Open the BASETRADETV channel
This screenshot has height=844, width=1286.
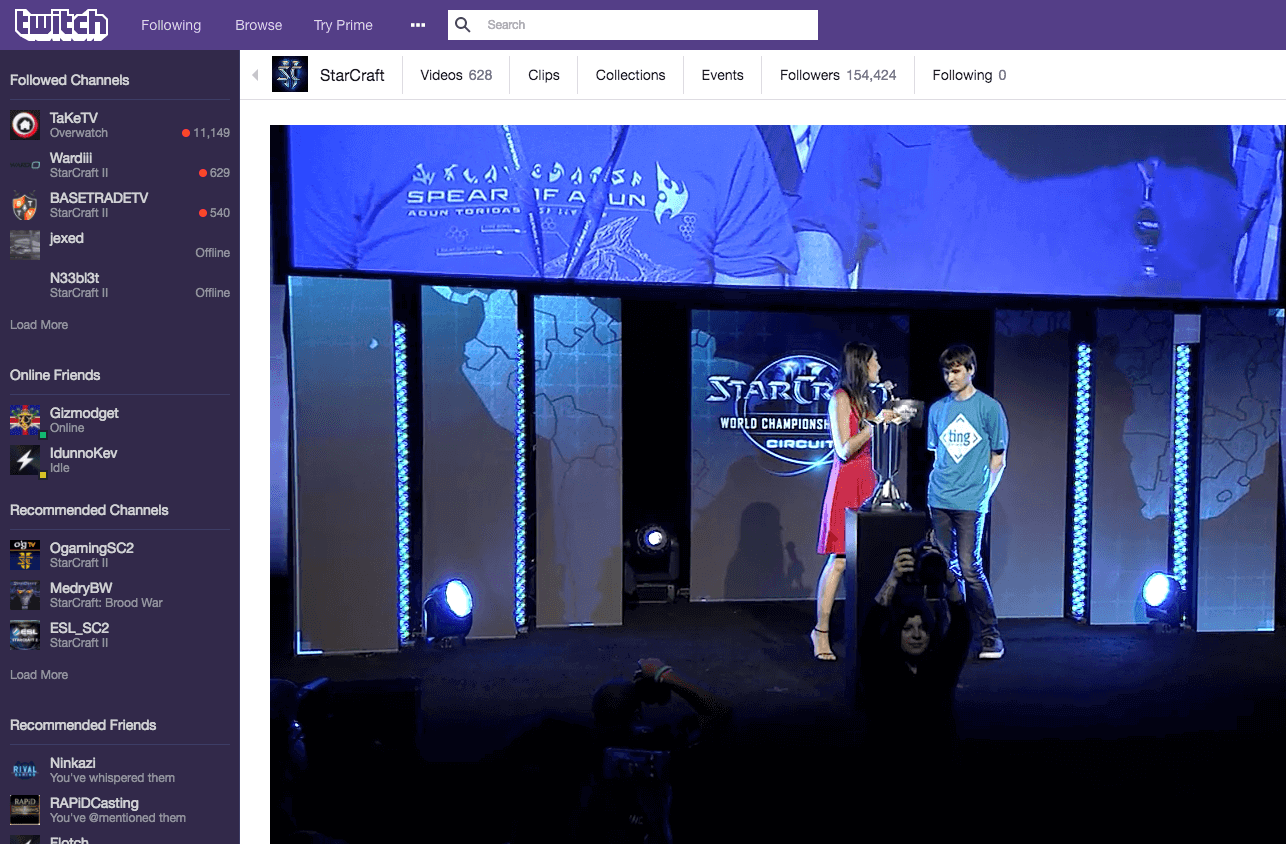[x=120, y=205]
